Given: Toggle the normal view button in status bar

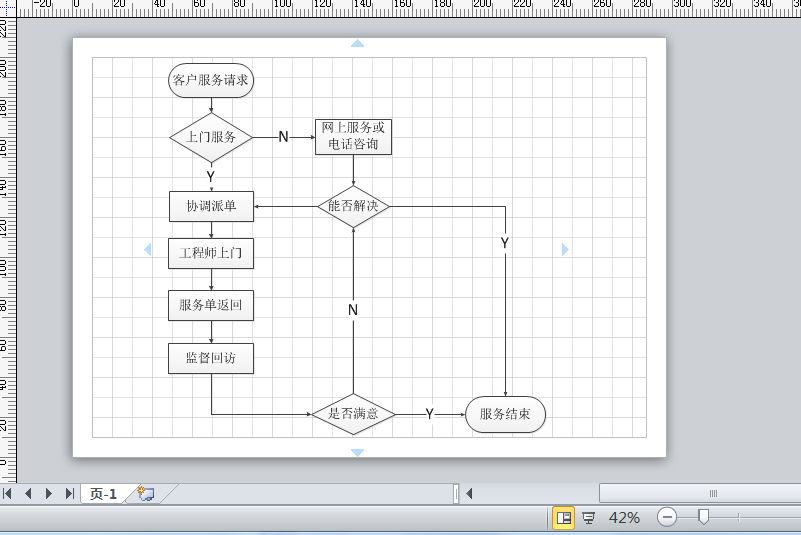Looking at the screenshot, I should (563, 518).
